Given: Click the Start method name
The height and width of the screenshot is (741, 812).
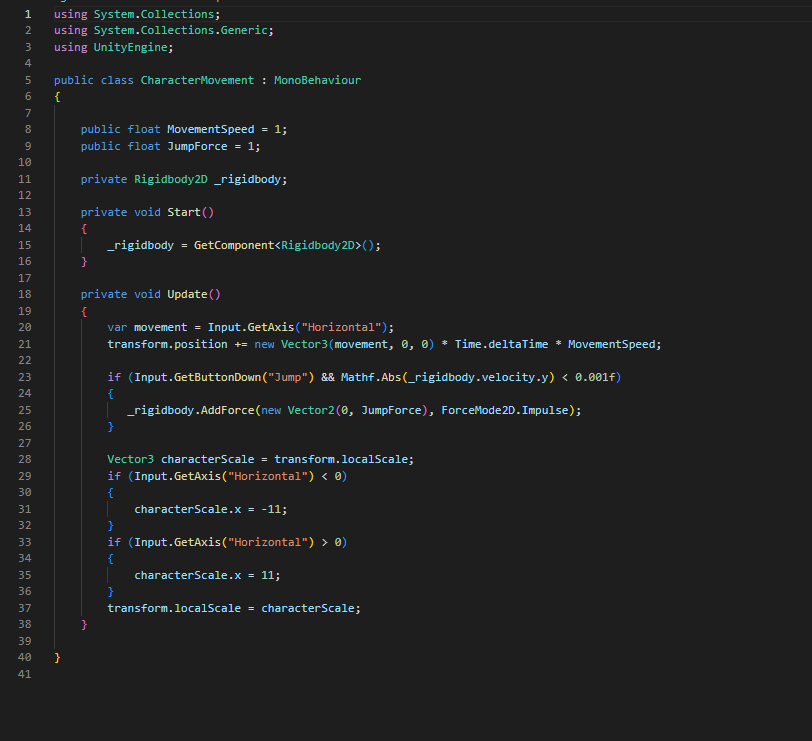Looking at the screenshot, I should click(184, 212).
